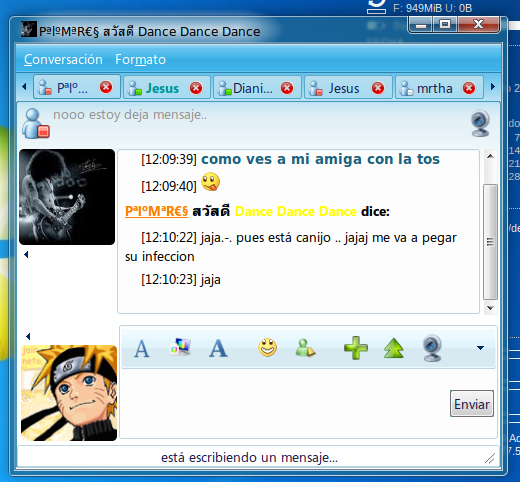The height and width of the screenshot is (482, 520).
Task: Click chat scrollbar up arrow
Action: [x=490, y=156]
